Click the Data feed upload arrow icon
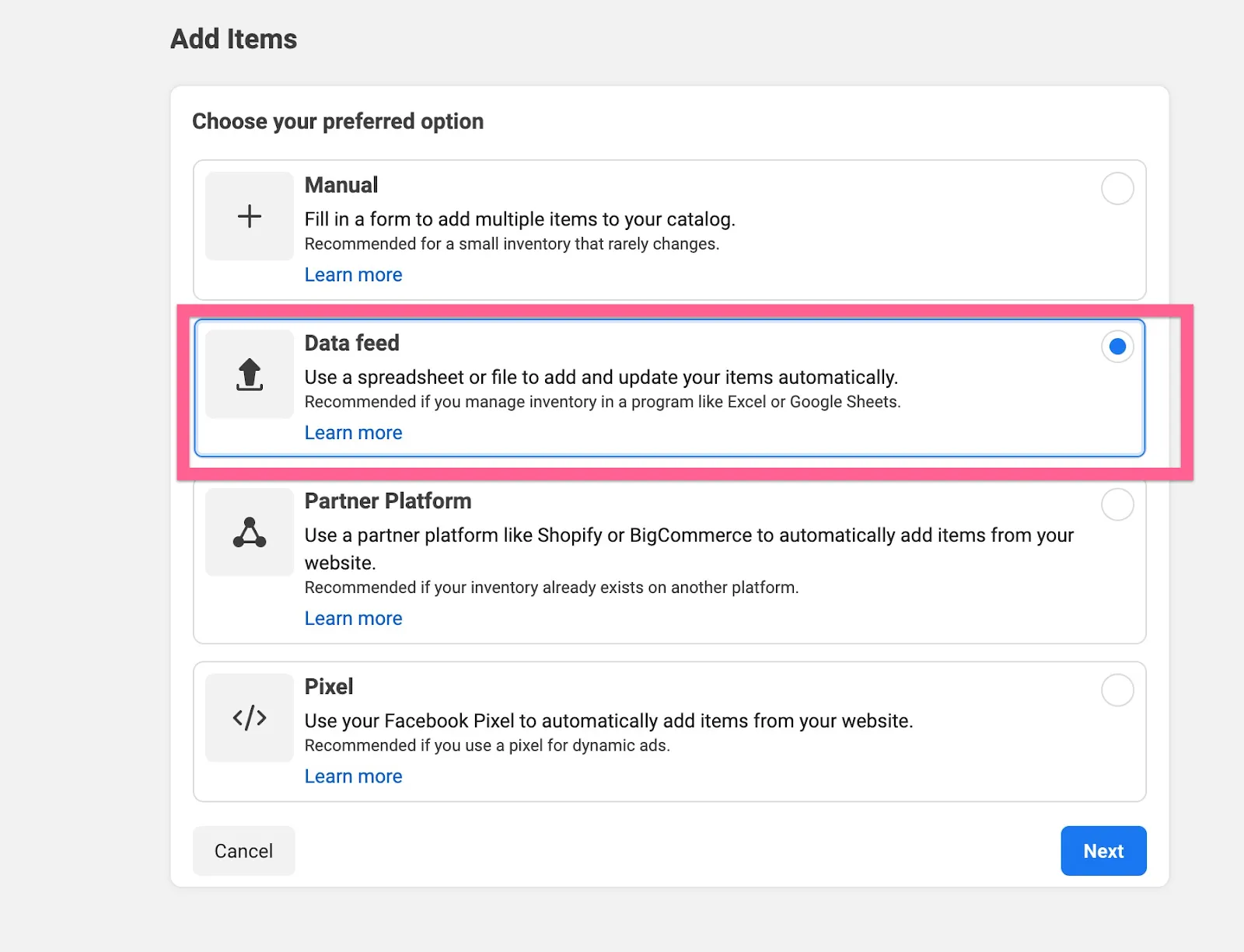1244x952 pixels. 250,375
